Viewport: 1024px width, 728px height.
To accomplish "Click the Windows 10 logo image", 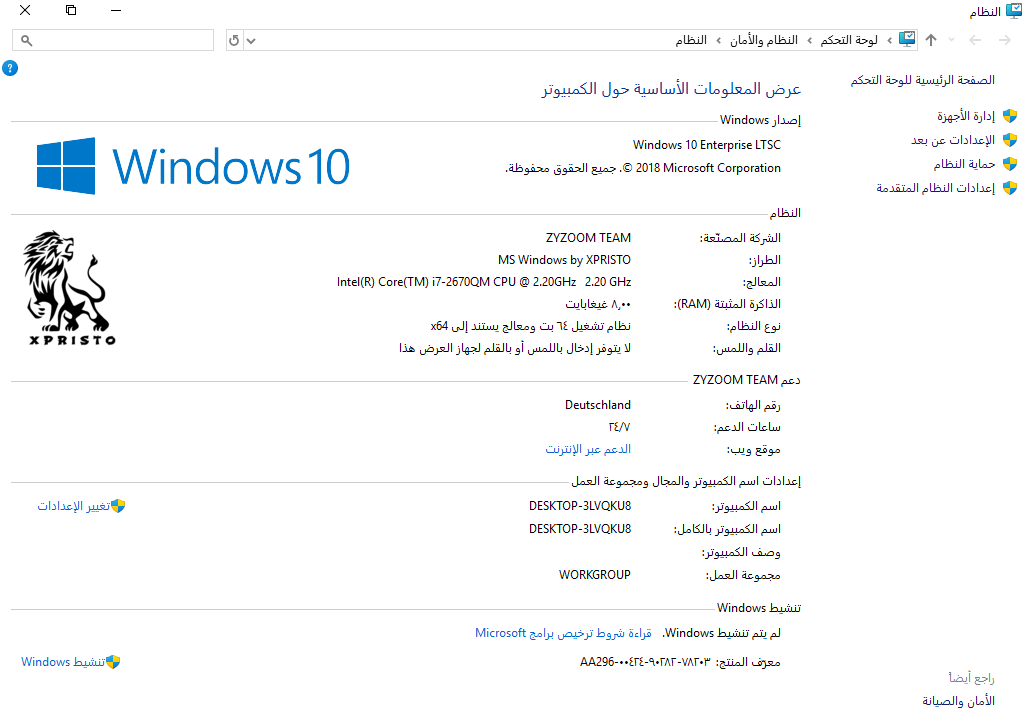I will (193, 166).
